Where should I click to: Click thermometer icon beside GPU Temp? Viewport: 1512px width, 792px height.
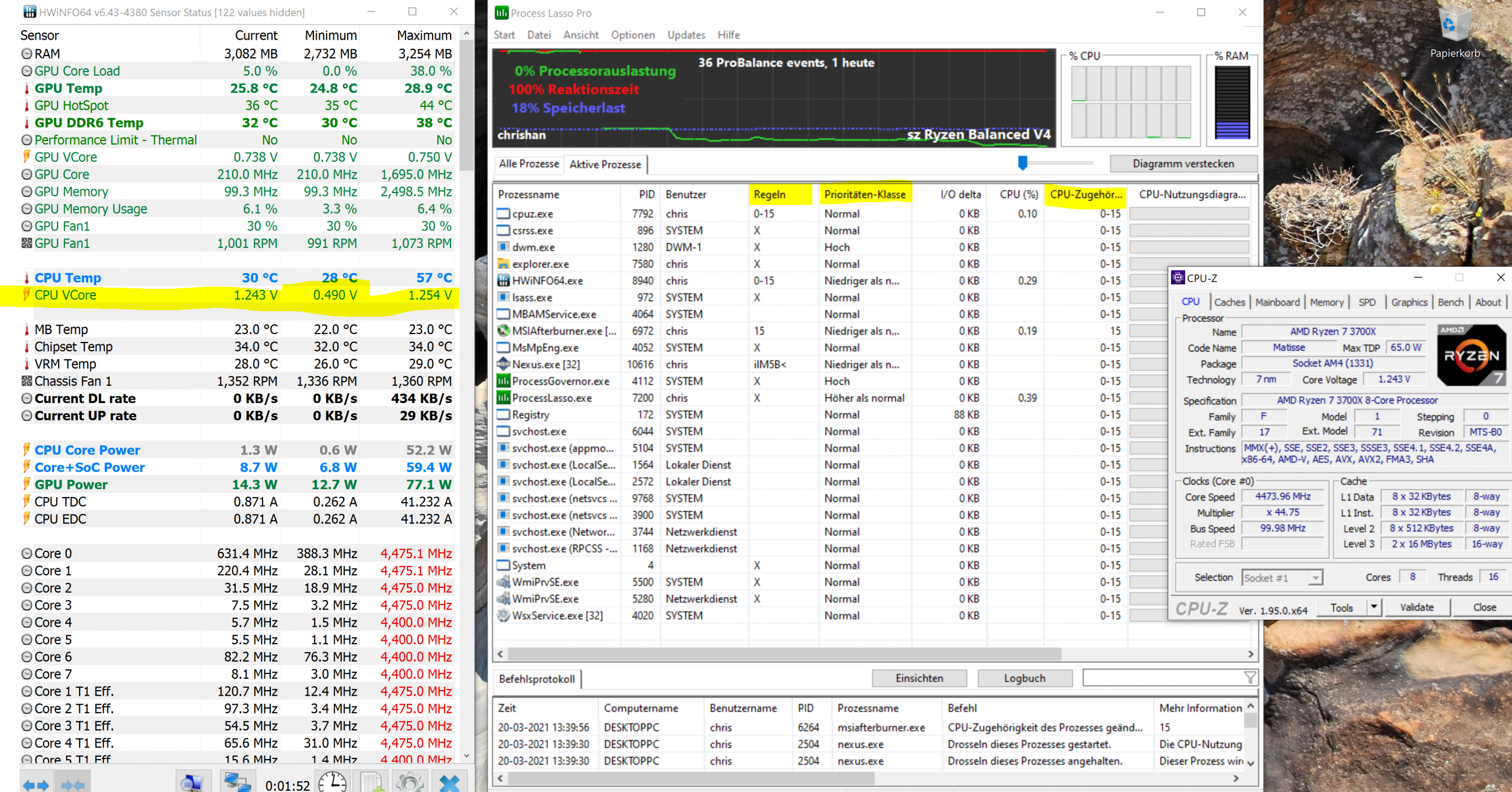tap(26, 88)
